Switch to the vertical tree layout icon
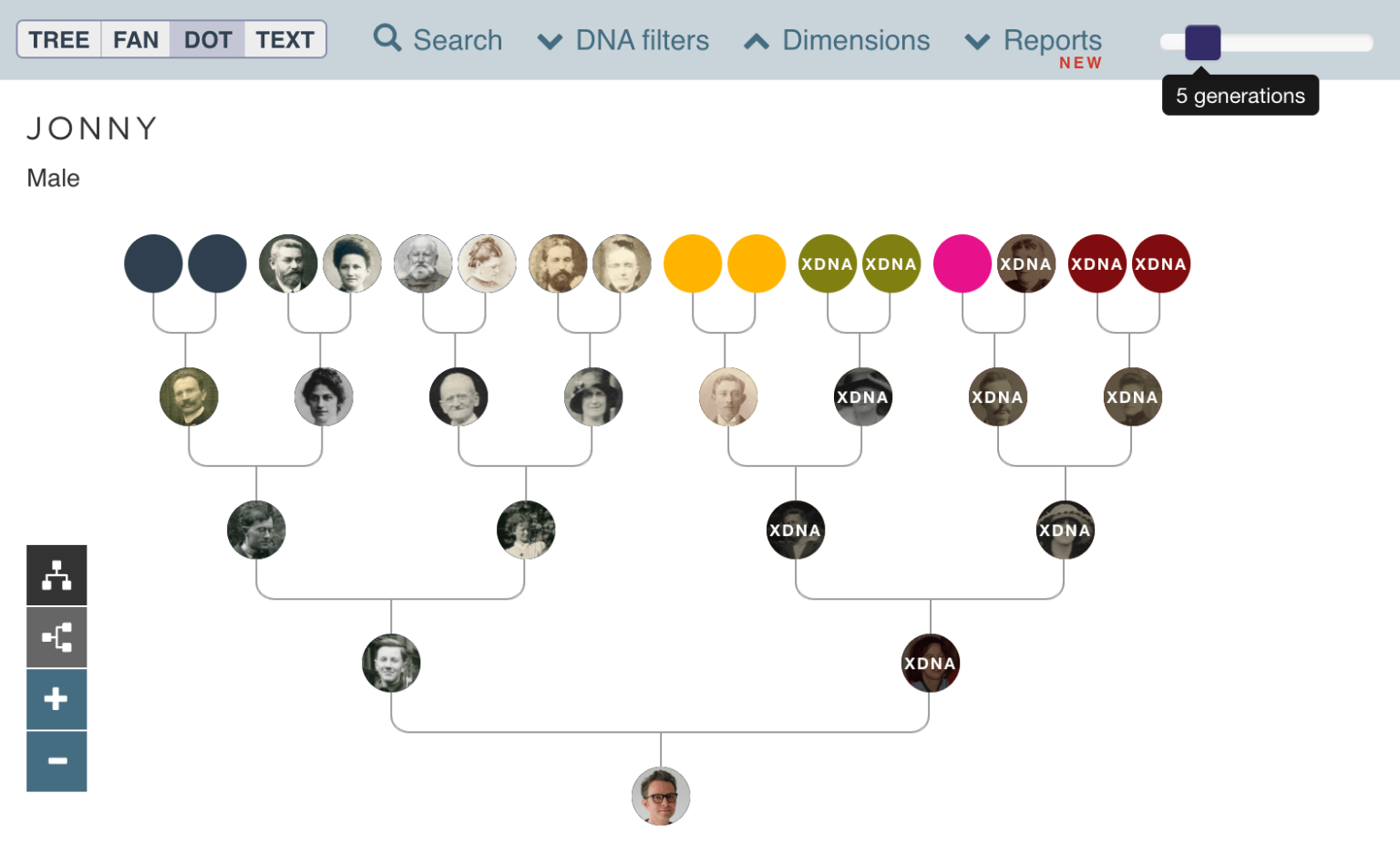 tap(57, 575)
